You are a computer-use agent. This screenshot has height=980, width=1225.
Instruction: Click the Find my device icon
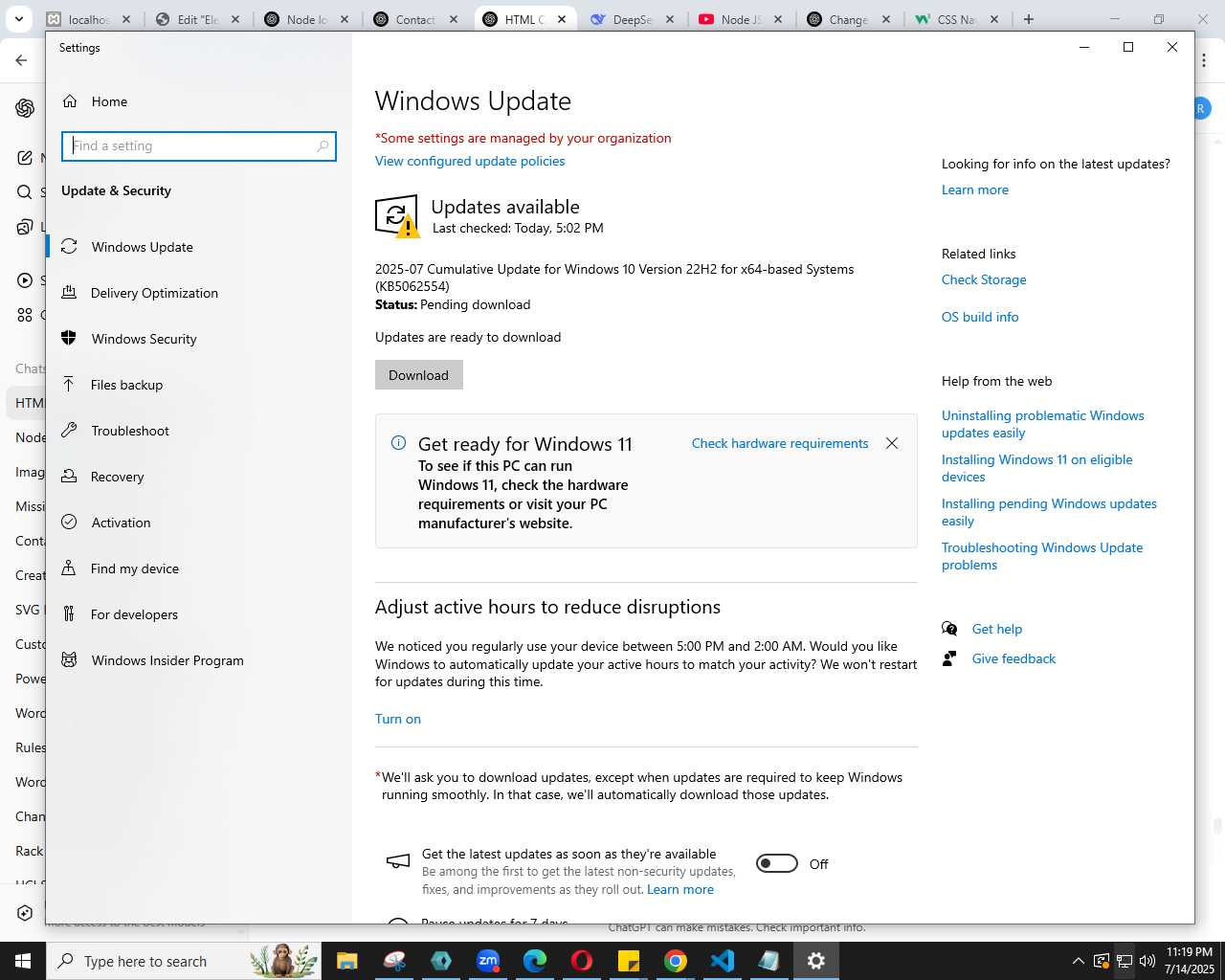(x=69, y=568)
